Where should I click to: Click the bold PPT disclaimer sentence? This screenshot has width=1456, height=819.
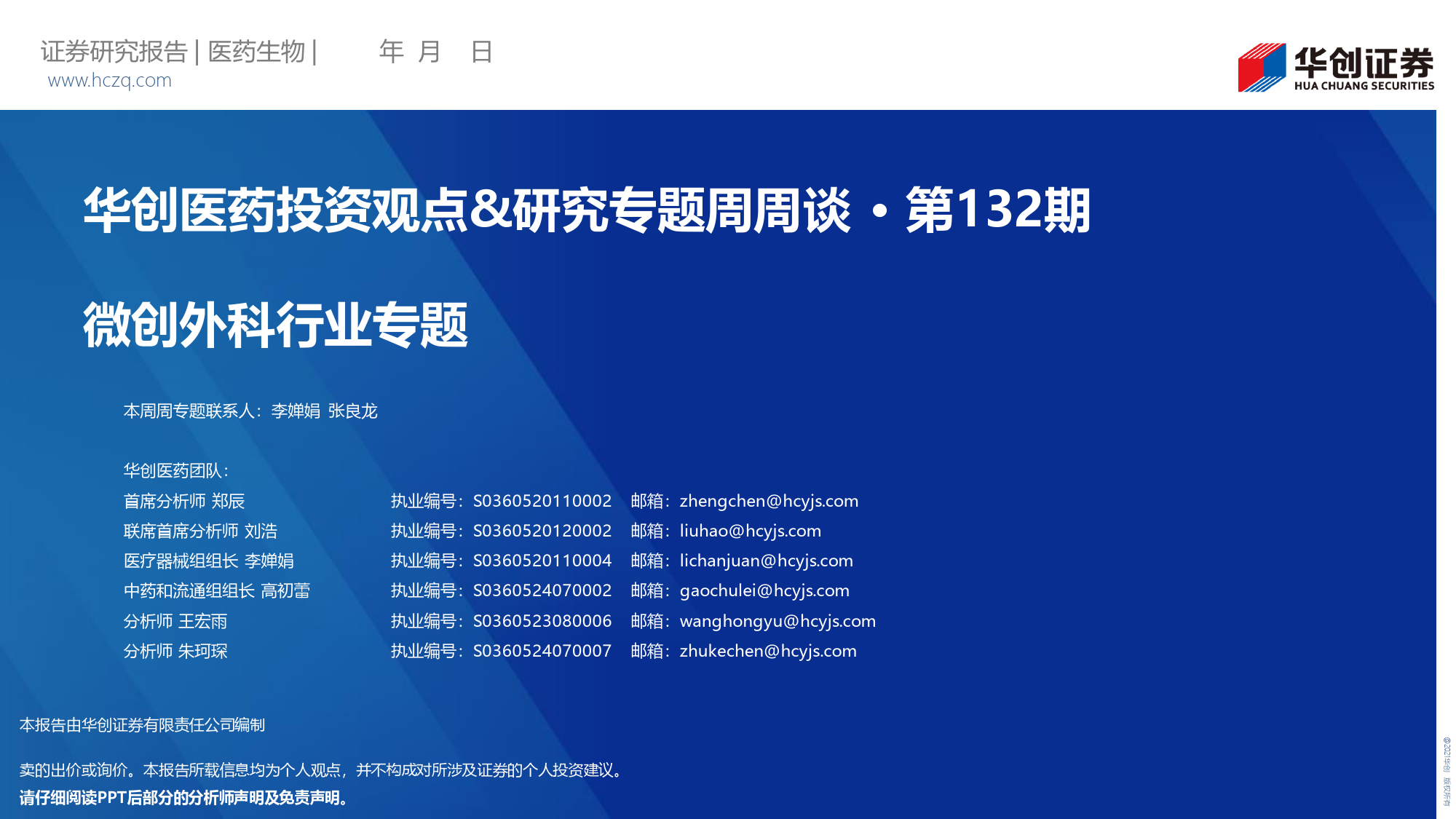click(x=184, y=798)
